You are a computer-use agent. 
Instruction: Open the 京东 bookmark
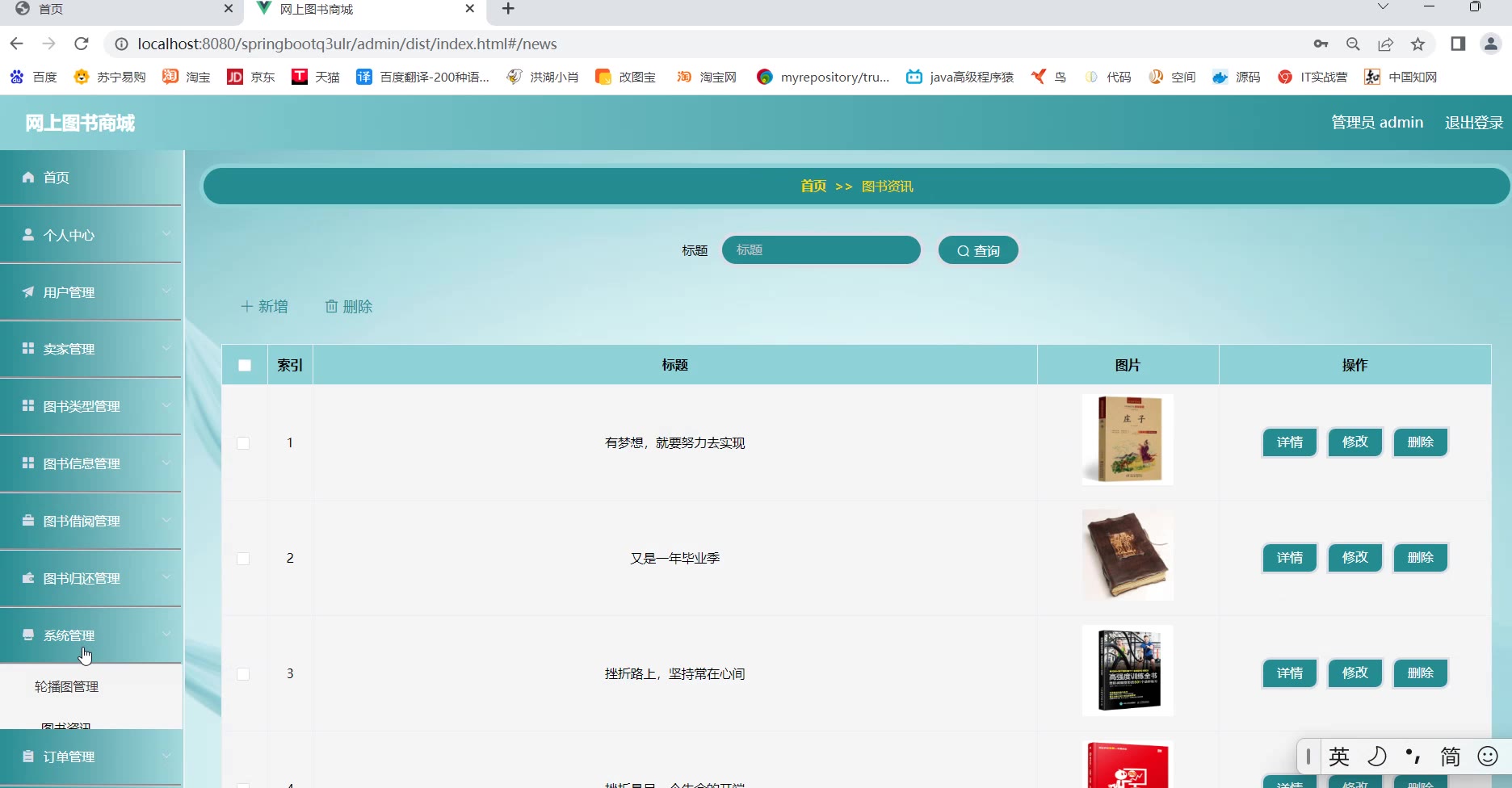click(x=251, y=77)
